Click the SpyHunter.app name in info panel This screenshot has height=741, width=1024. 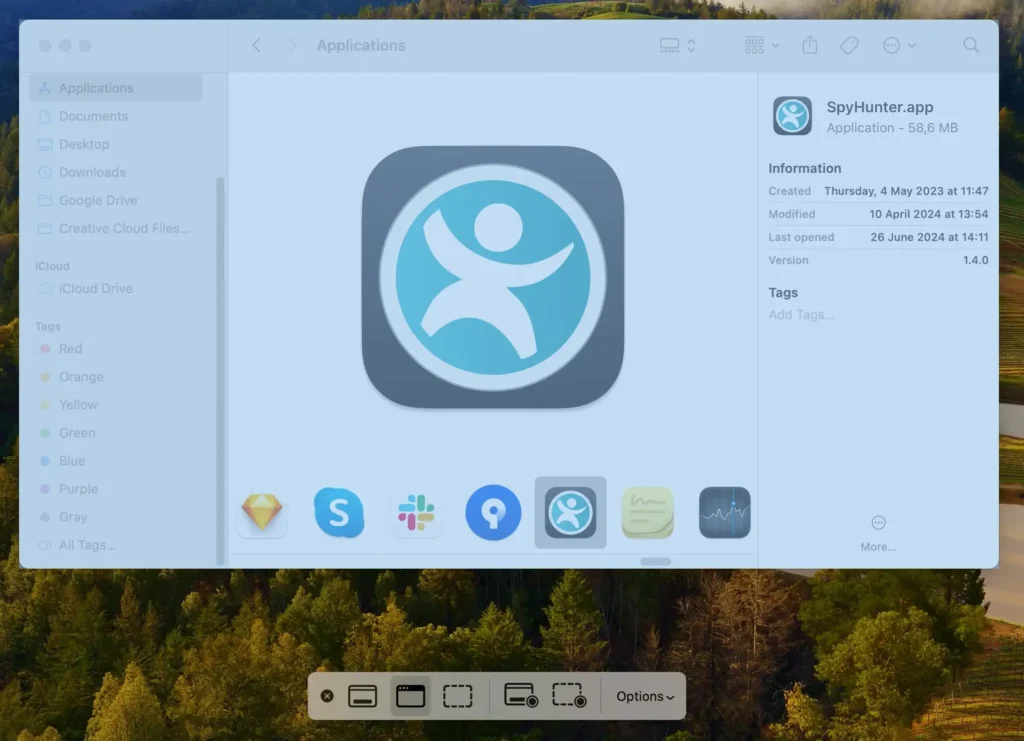[880, 107]
